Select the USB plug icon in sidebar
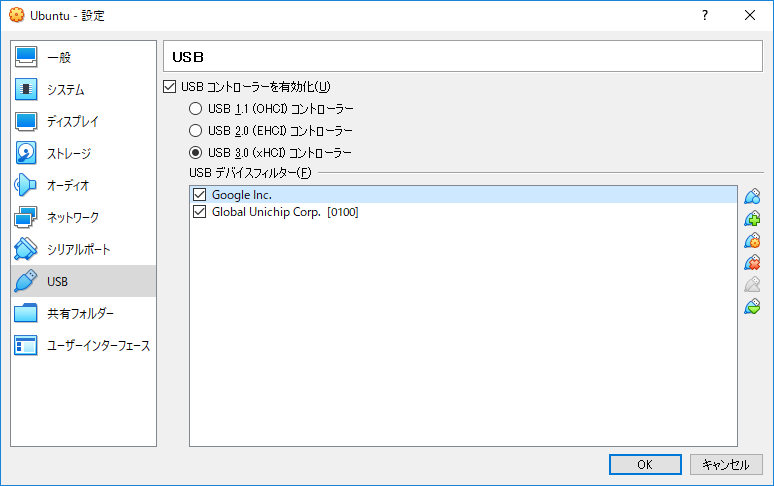 [26, 281]
